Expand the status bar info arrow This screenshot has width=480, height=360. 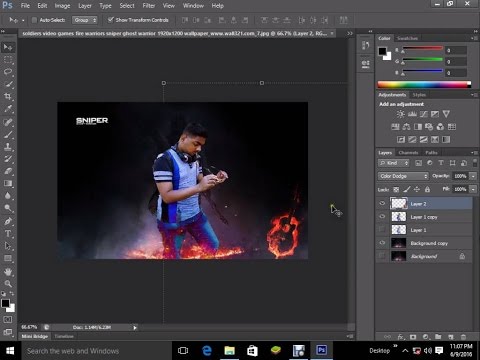pos(135,328)
